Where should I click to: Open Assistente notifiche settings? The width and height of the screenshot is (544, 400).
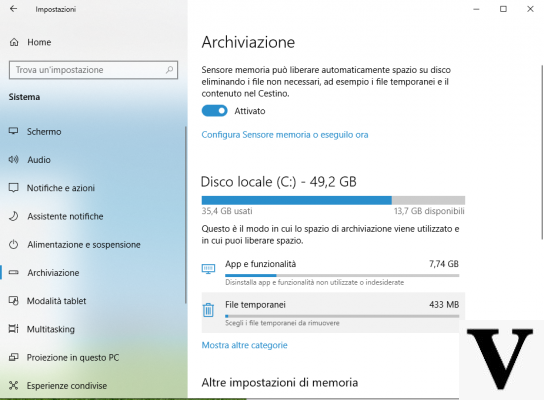tap(65, 216)
